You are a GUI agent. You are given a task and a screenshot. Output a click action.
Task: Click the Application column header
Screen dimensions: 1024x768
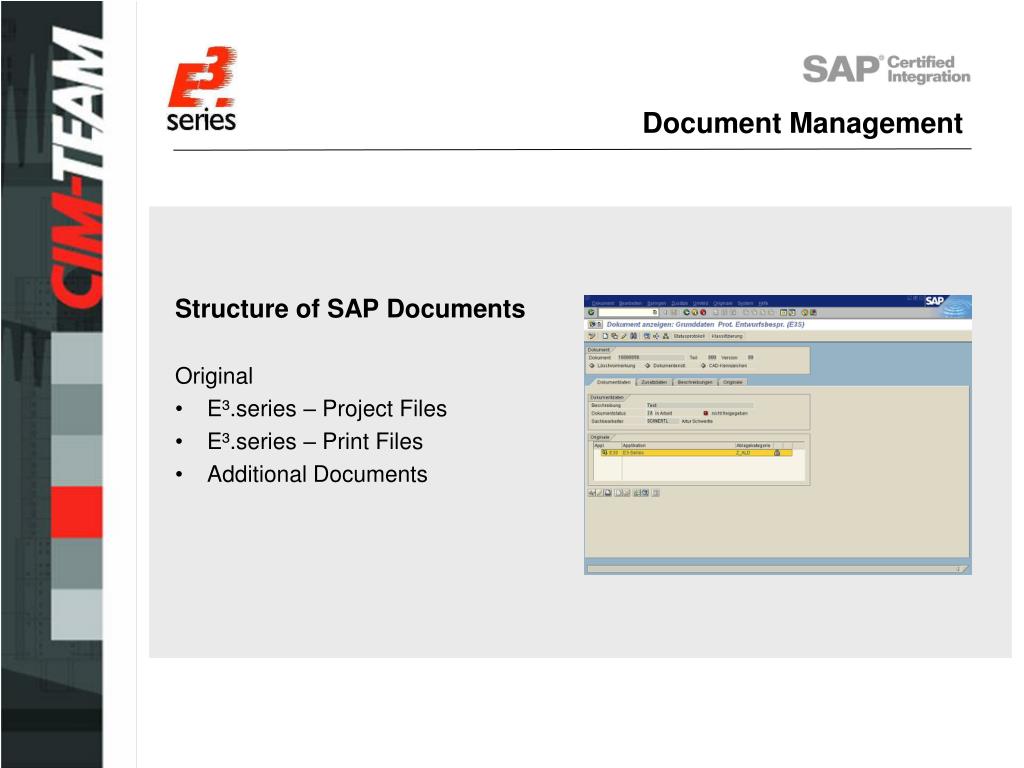click(x=679, y=445)
